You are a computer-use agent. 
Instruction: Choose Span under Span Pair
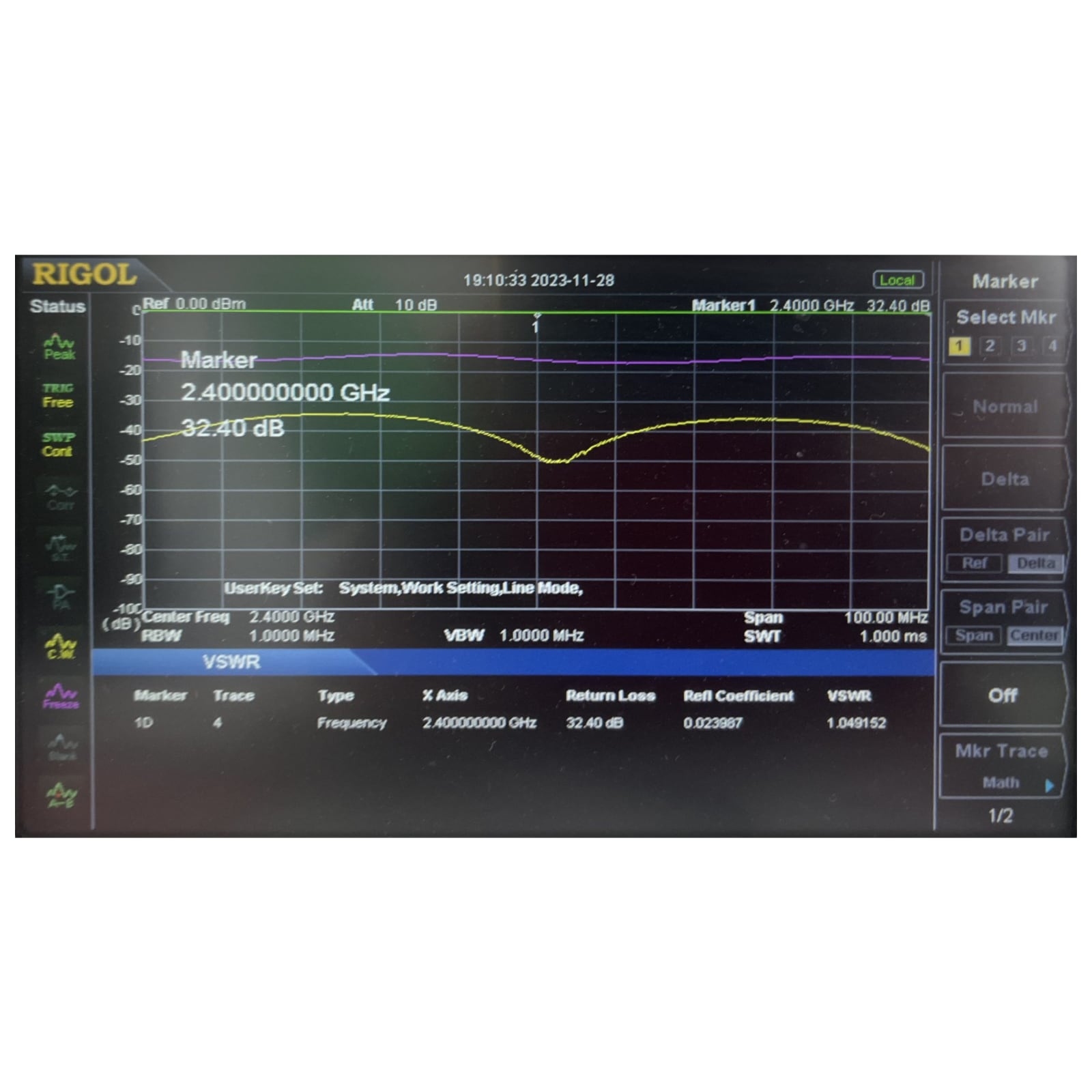click(x=973, y=635)
